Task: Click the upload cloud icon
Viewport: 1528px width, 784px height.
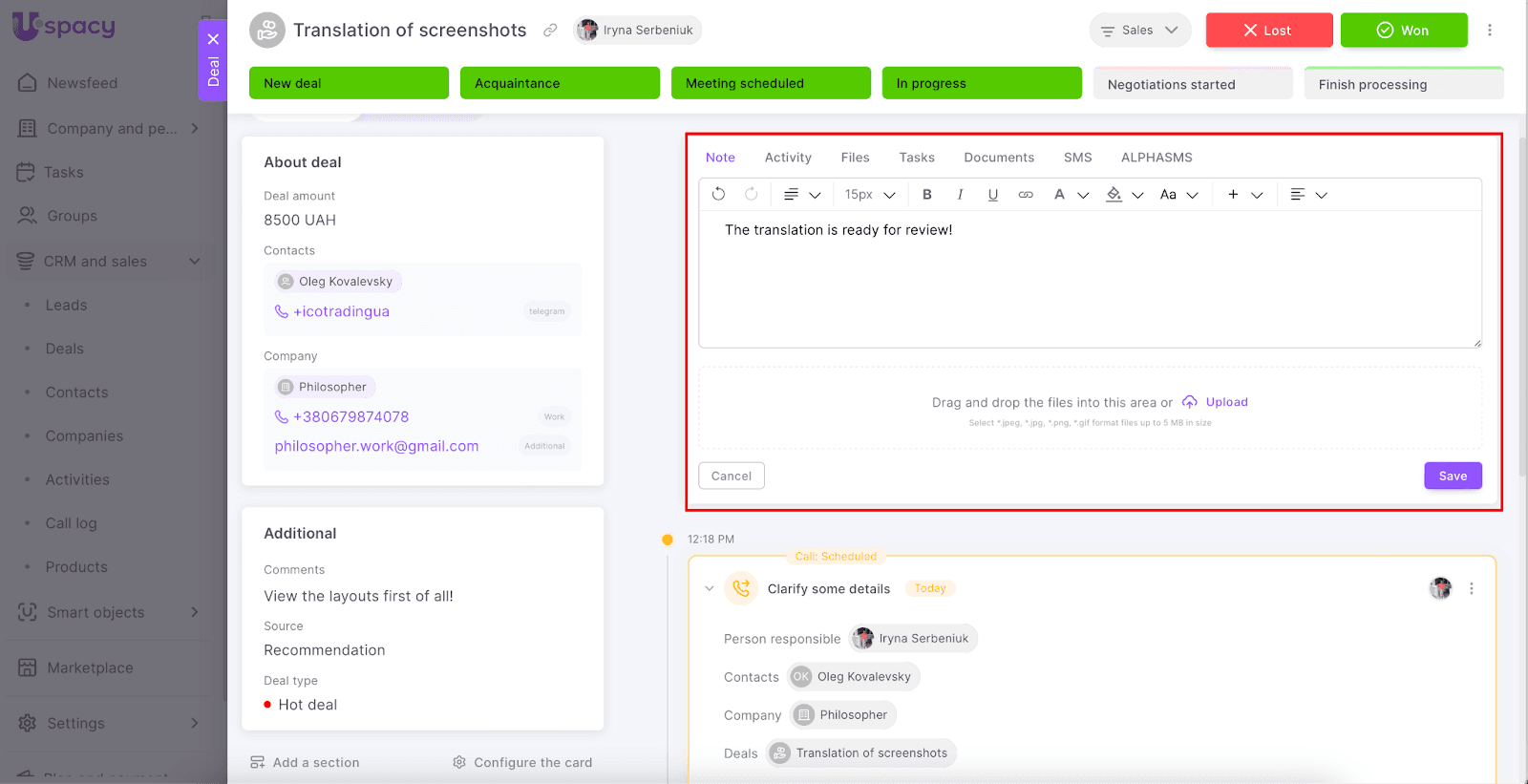Action: [x=1190, y=402]
